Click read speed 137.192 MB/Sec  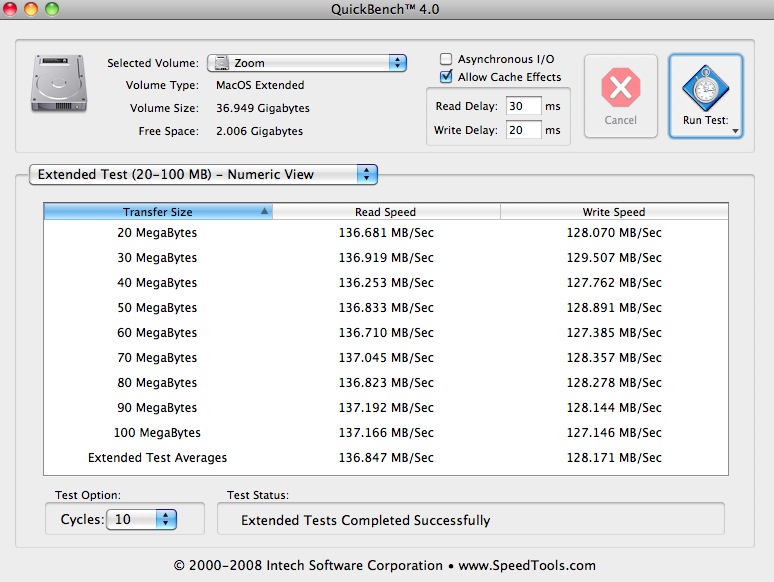point(386,408)
